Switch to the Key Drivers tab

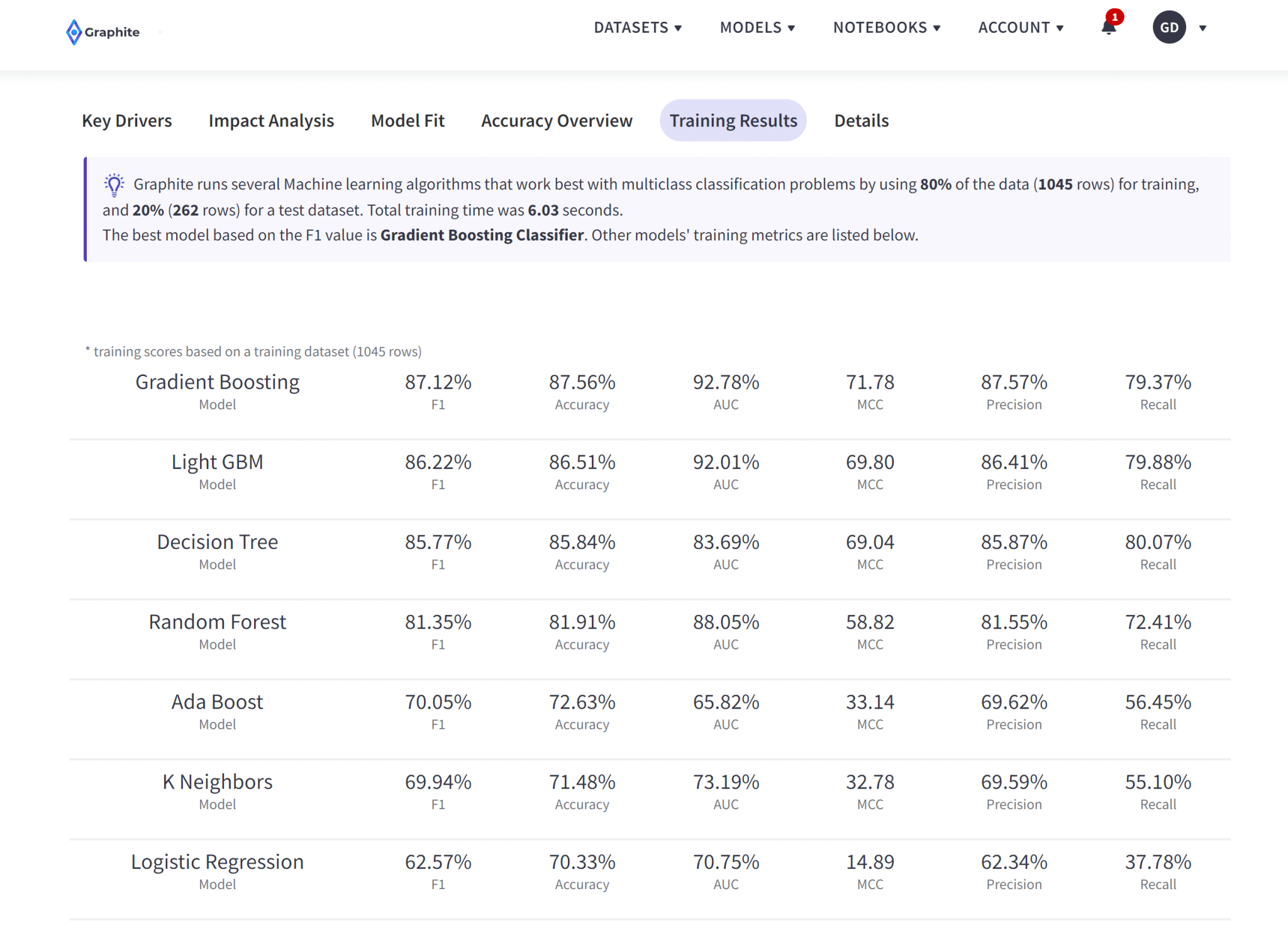pyautogui.click(x=127, y=121)
